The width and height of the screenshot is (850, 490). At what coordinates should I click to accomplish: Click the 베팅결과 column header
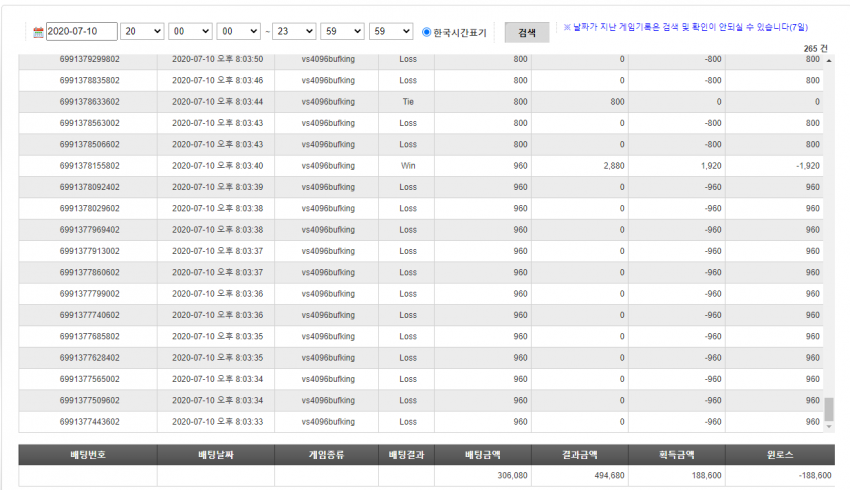[406, 455]
